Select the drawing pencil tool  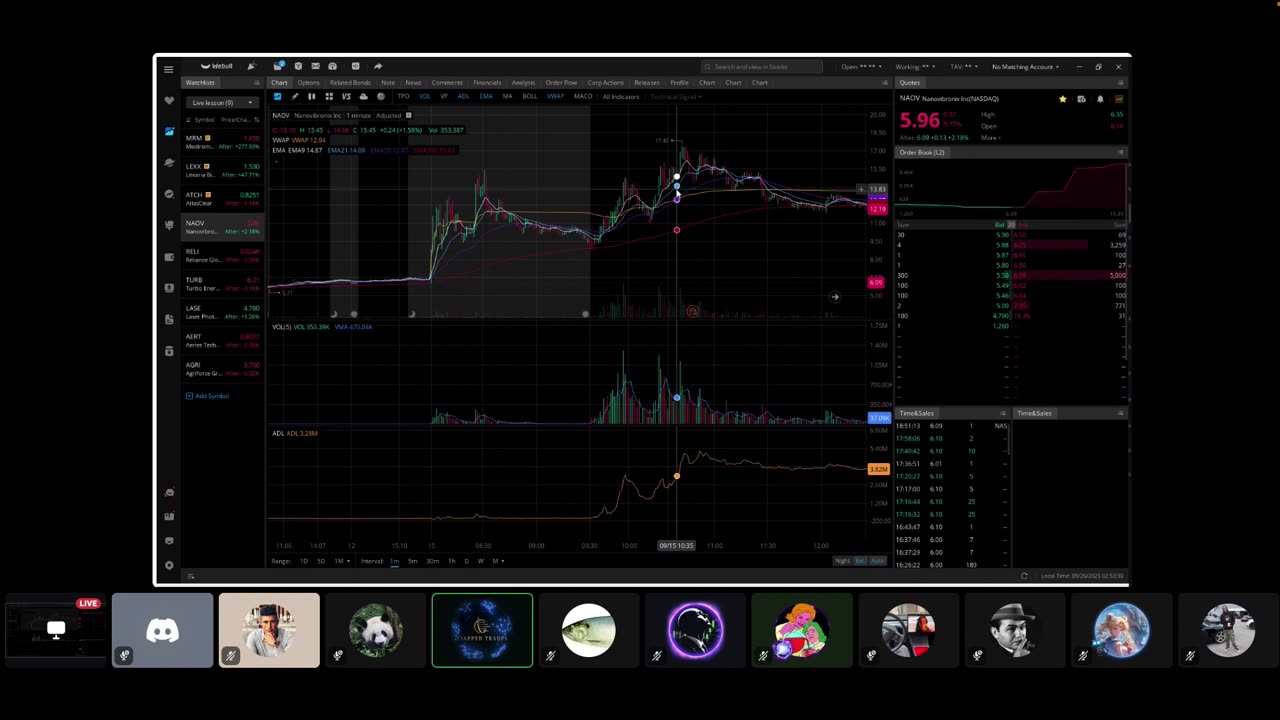[294, 96]
